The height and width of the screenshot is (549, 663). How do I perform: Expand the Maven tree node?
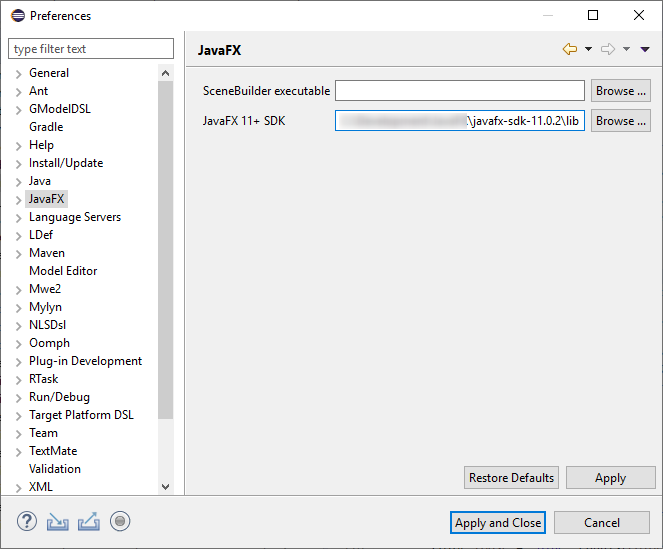18,254
